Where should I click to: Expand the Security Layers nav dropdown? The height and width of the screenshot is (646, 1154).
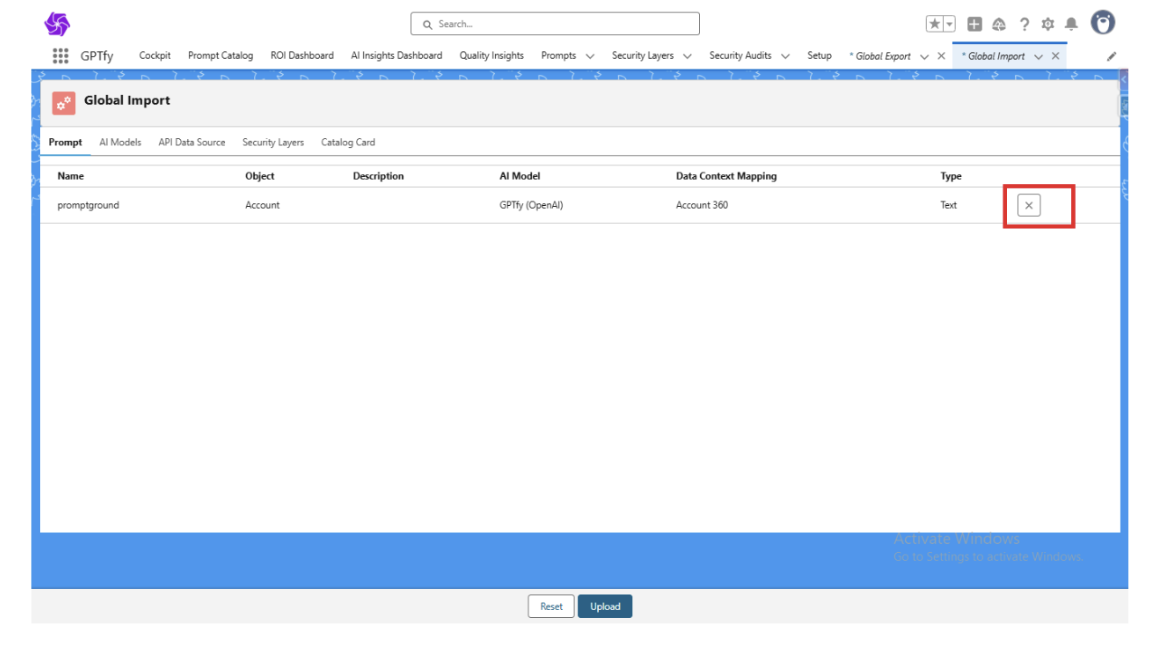point(687,56)
